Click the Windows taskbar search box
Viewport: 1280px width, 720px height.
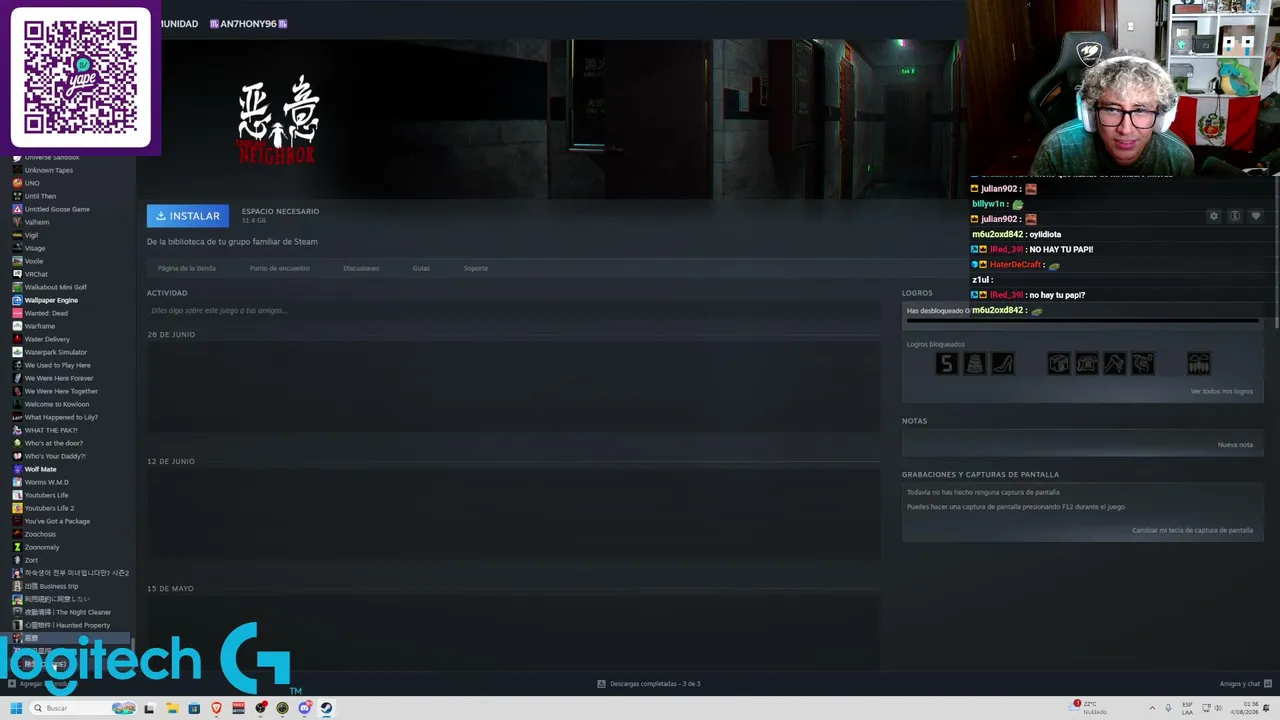[x=83, y=708]
